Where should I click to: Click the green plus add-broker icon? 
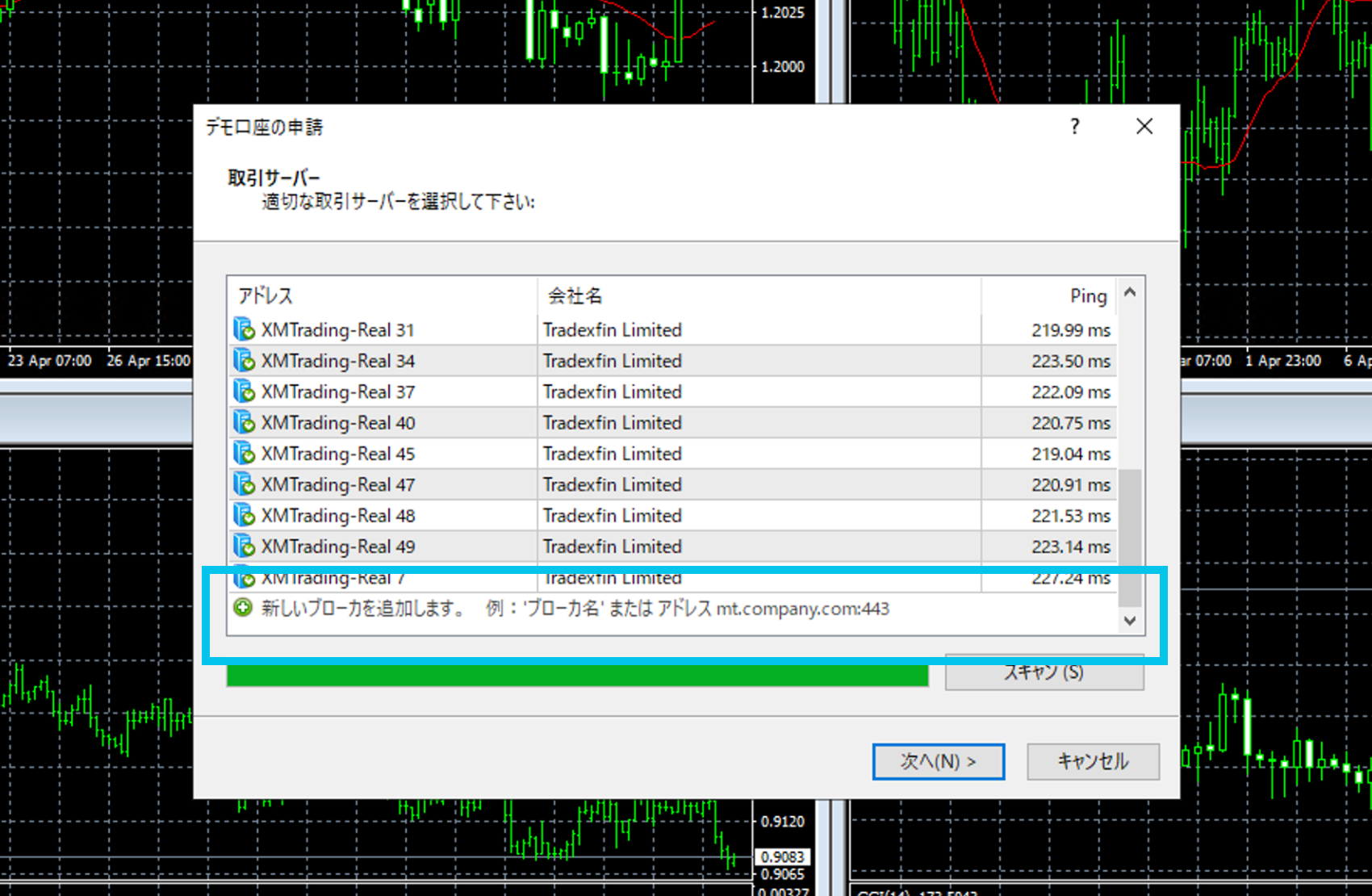243,608
